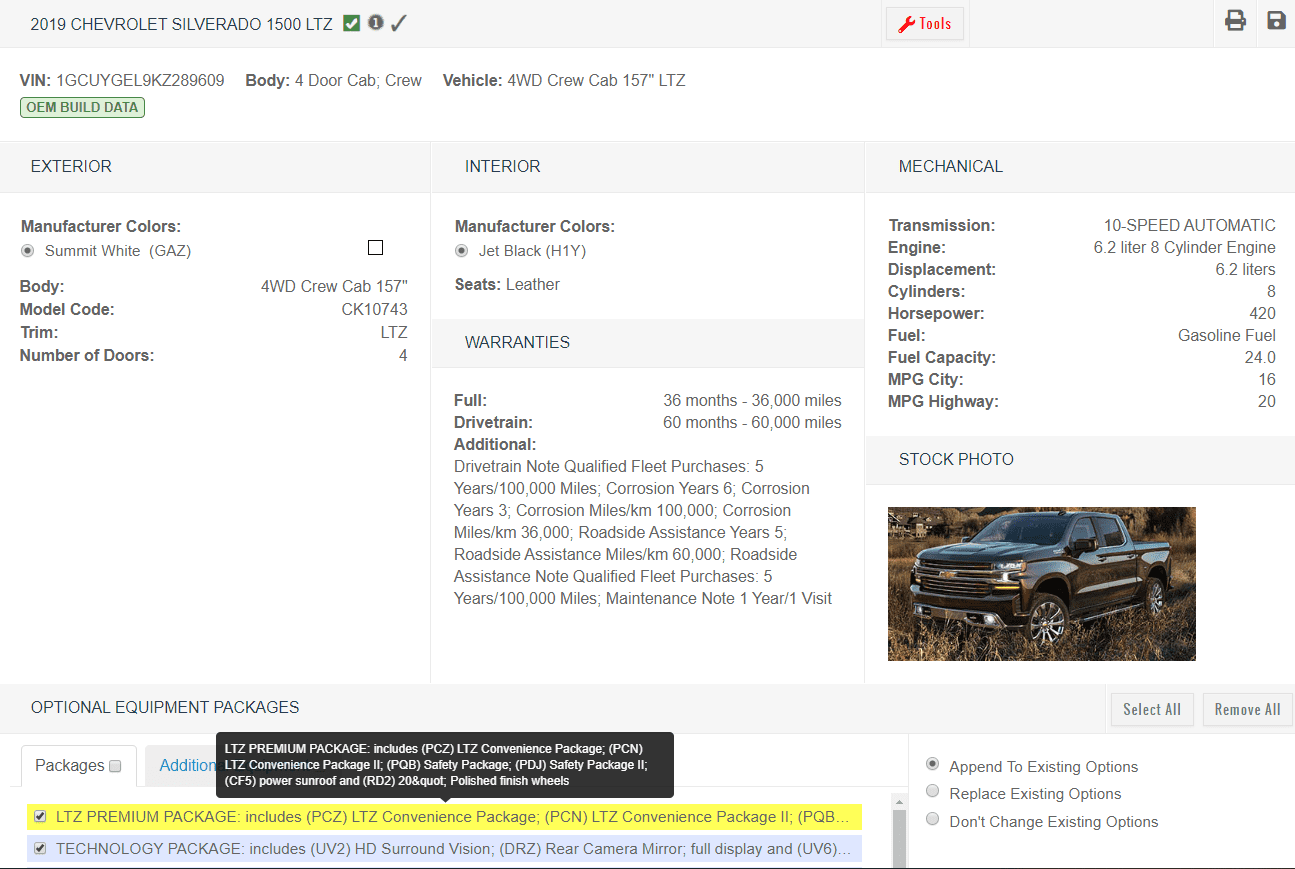
Task: Click the body value 4 Door Cab; Crew
Action: coord(358,80)
